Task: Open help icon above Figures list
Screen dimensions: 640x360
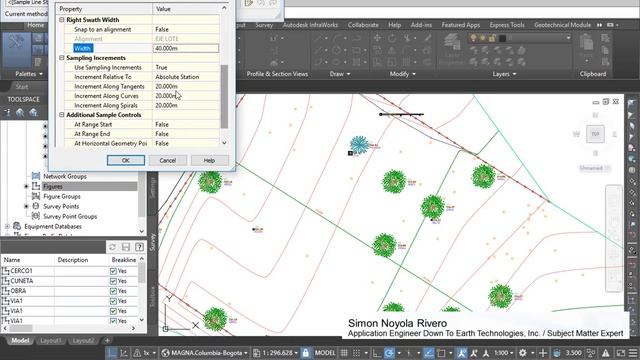Action: [x=139, y=247]
